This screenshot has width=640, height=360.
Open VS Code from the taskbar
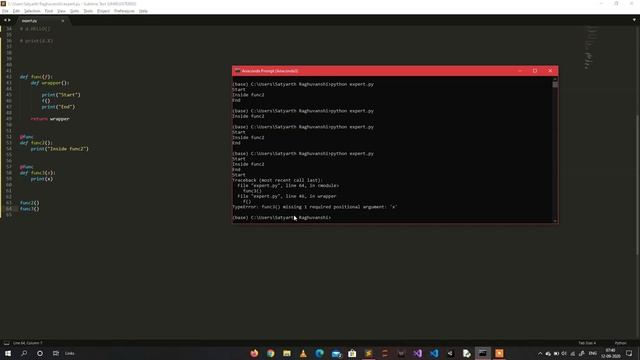(x=434, y=353)
